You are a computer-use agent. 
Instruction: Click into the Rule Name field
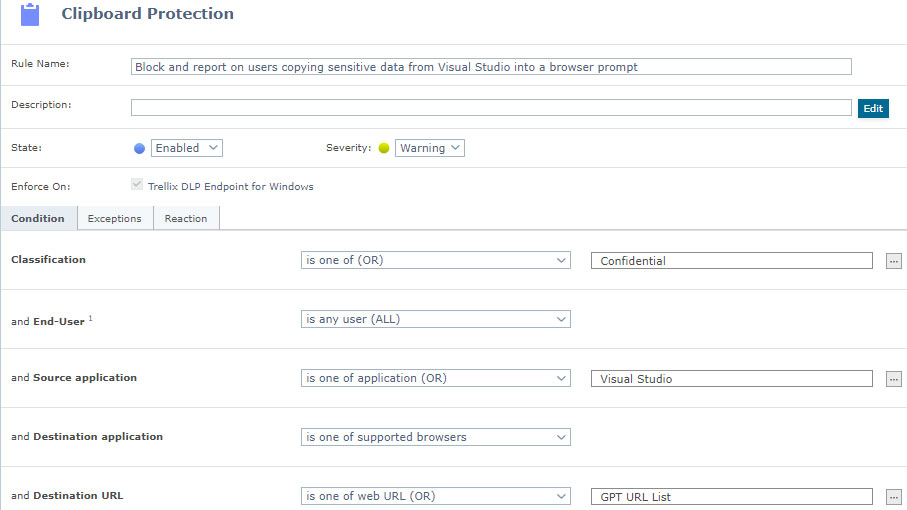click(x=491, y=67)
